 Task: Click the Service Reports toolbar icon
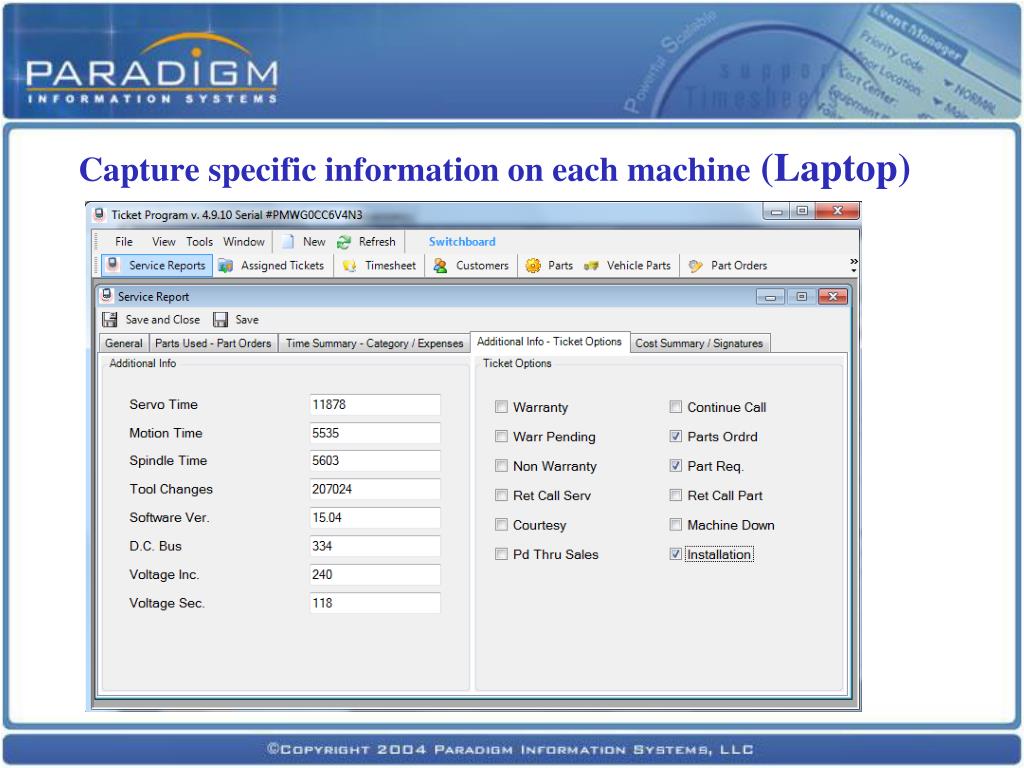(x=113, y=265)
